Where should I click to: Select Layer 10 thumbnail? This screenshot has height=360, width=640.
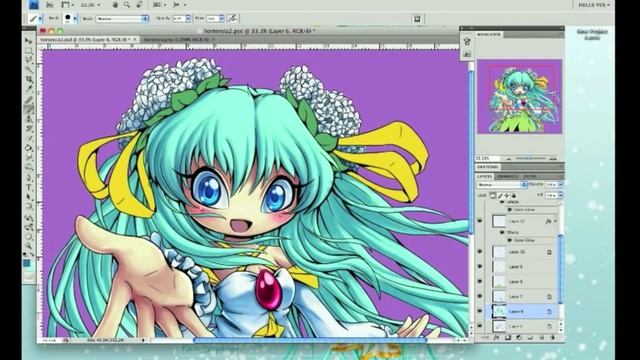(499, 252)
